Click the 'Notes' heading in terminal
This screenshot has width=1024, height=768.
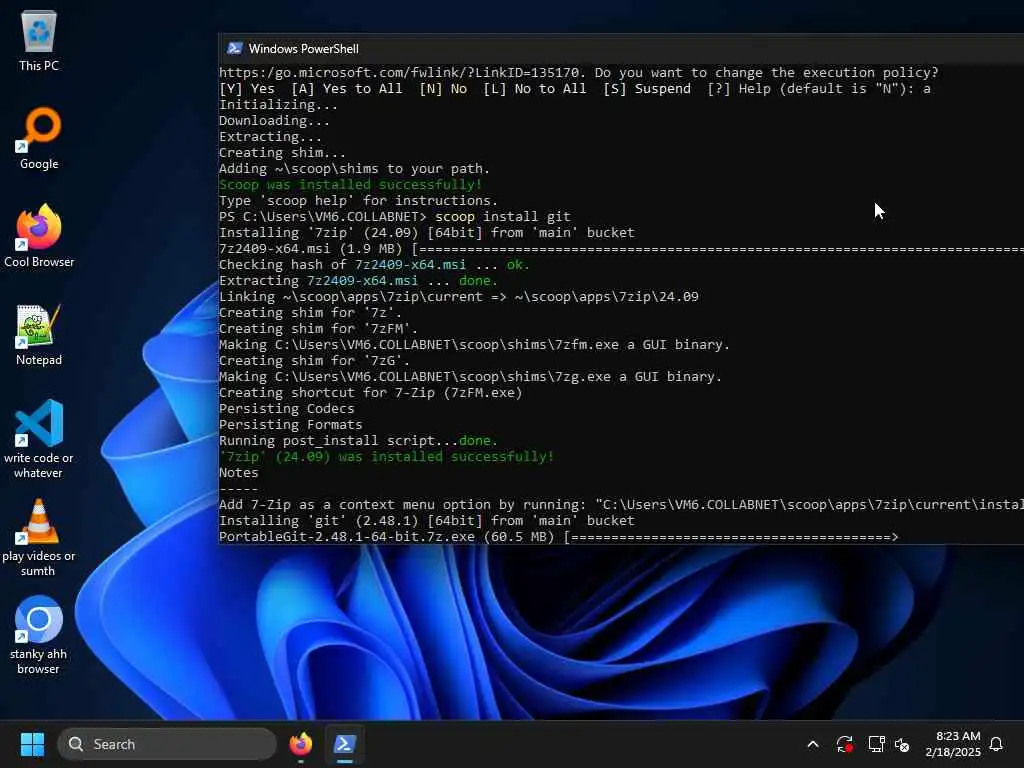pos(238,473)
